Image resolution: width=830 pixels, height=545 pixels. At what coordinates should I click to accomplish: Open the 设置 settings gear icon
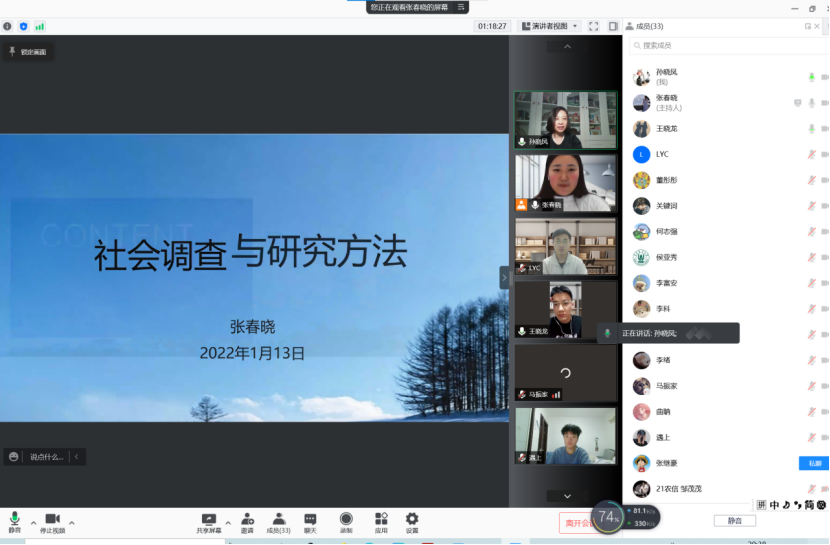[412, 520]
